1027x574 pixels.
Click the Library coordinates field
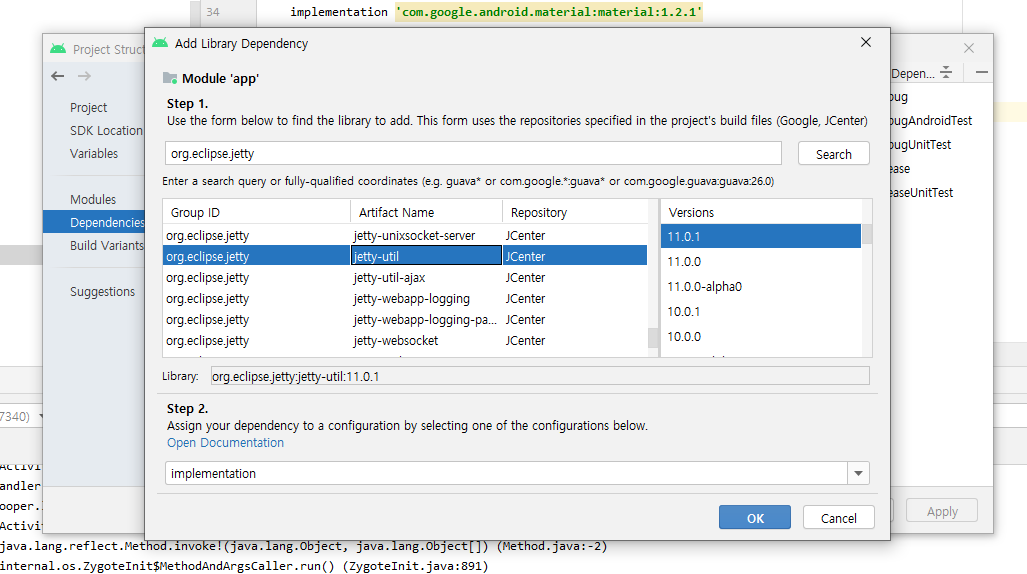540,376
